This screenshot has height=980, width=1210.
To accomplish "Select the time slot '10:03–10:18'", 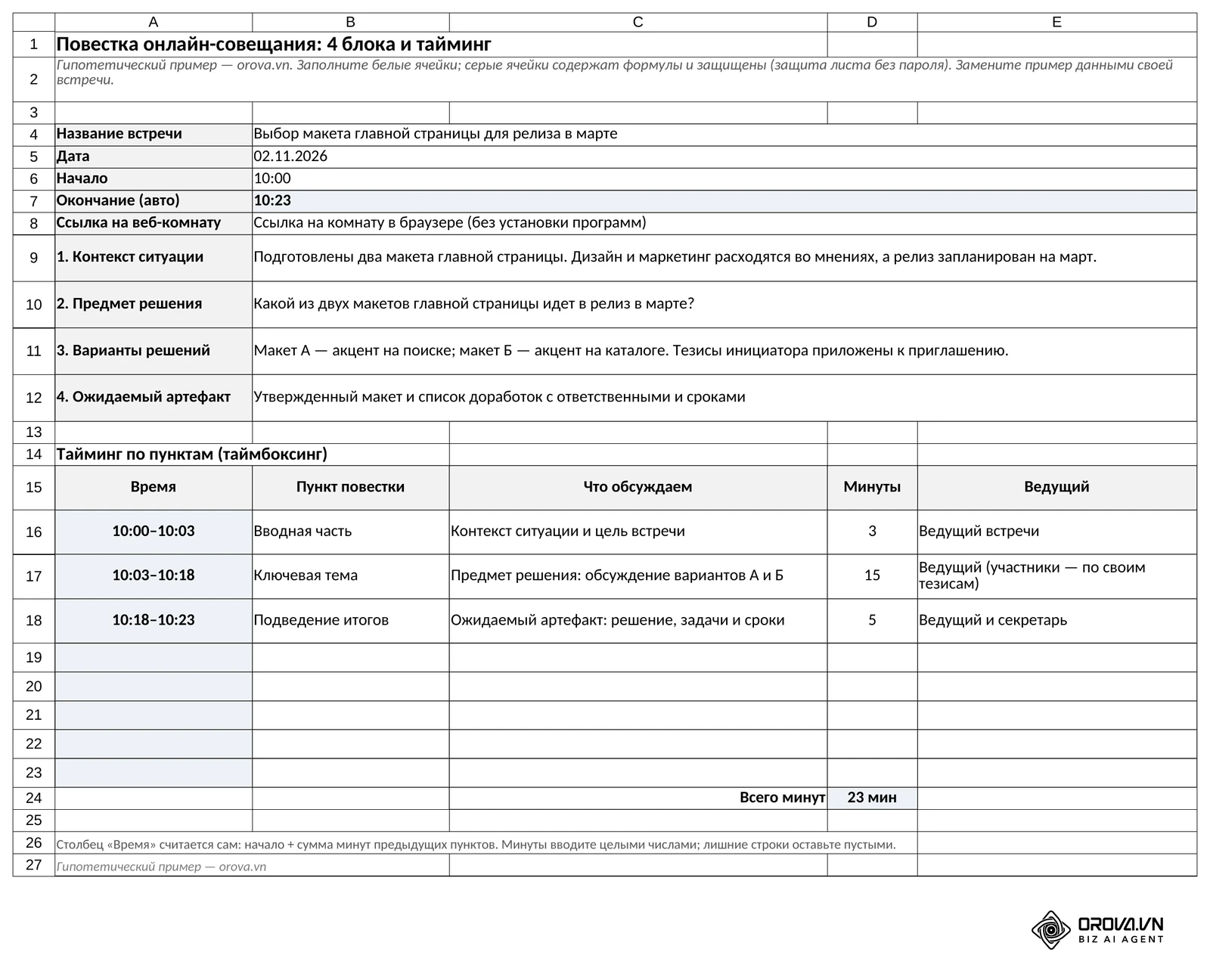I will [x=154, y=576].
